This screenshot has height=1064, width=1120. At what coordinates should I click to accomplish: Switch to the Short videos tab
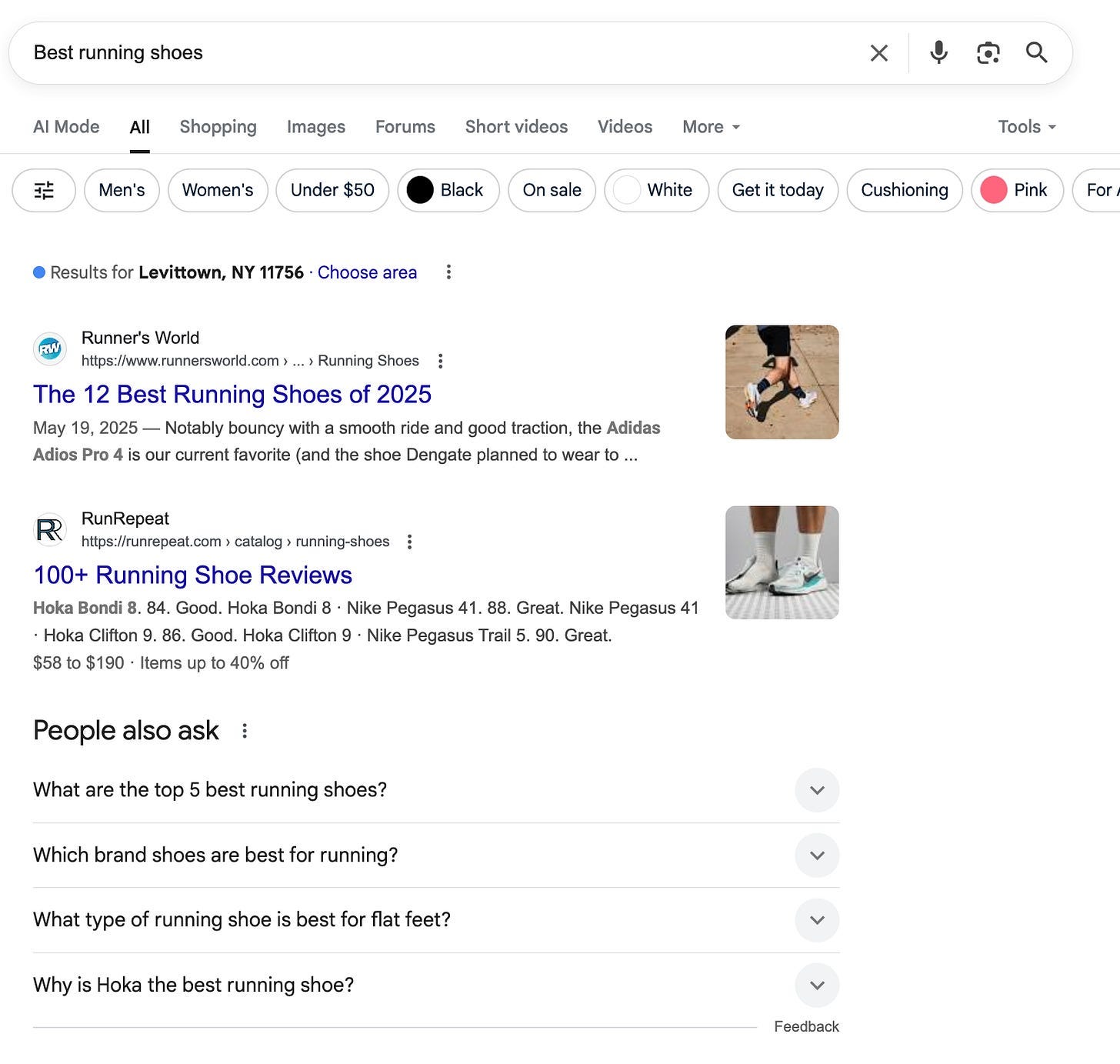[516, 127]
